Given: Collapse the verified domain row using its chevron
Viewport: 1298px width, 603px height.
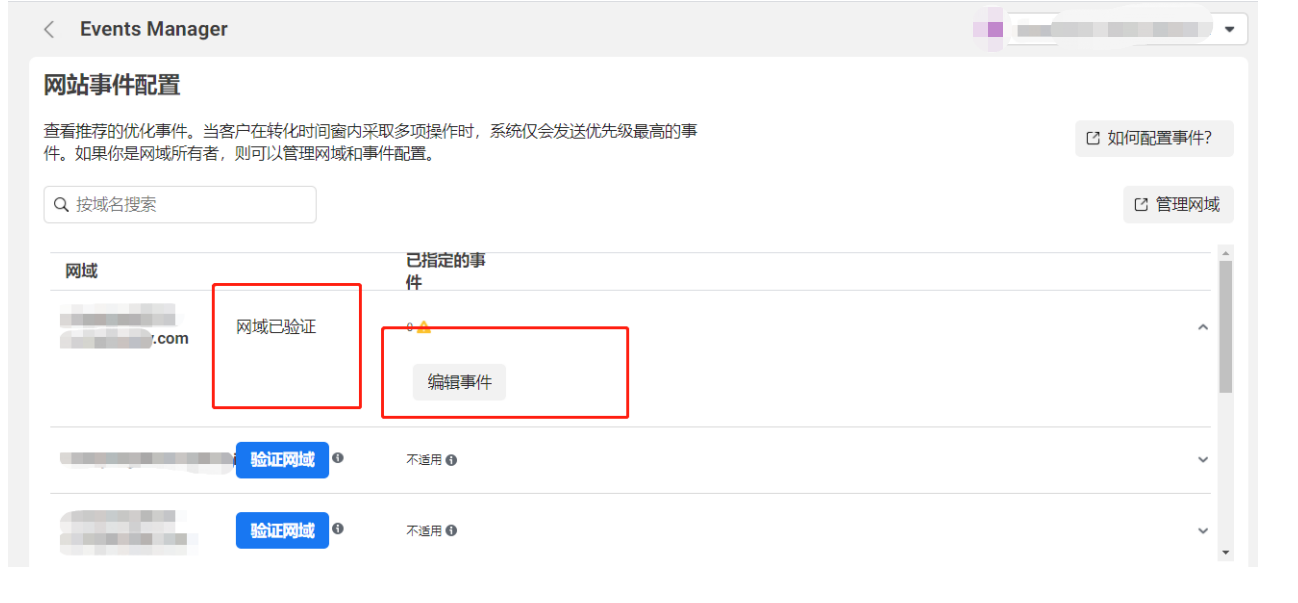Looking at the screenshot, I should (x=1203, y=327).
